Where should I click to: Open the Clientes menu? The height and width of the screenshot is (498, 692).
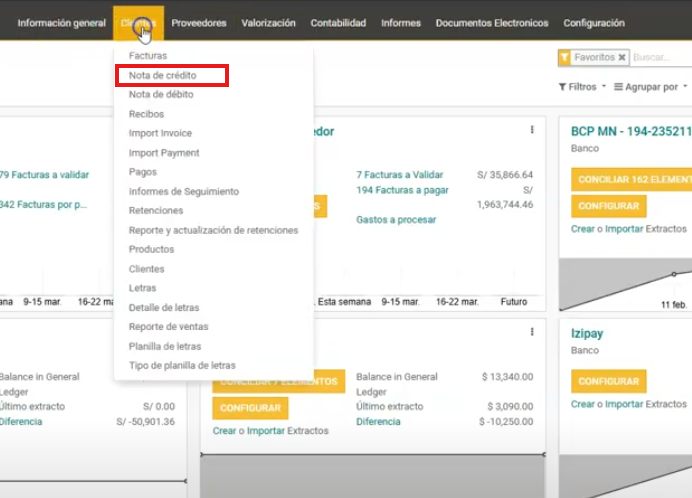click(138, 23)
